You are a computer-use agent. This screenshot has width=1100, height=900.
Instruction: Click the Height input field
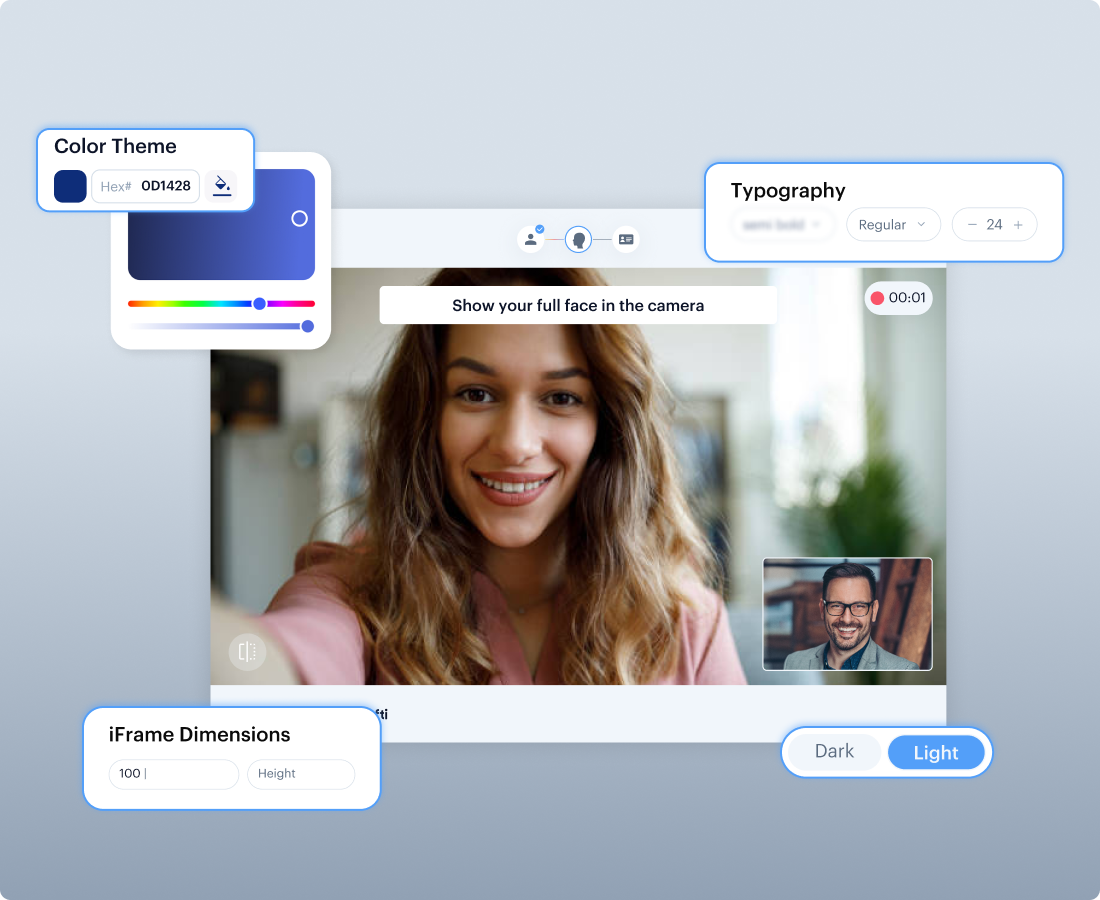(300, 774)
